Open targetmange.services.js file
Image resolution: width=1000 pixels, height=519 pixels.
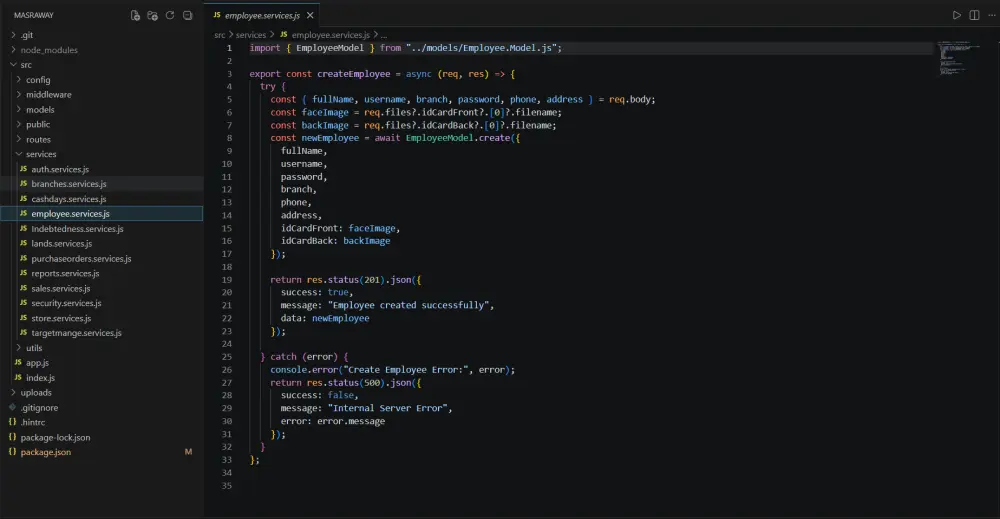(x=102, y=333)
